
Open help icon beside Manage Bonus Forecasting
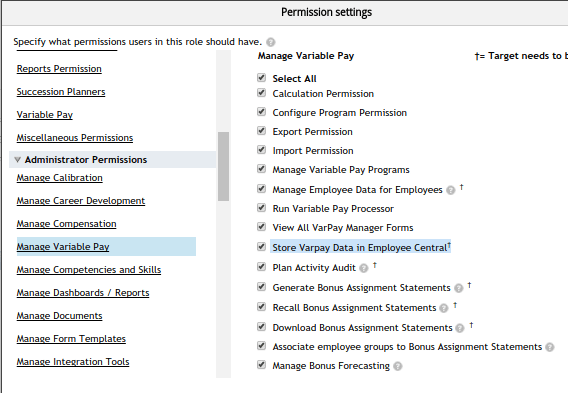click(398, 366)
